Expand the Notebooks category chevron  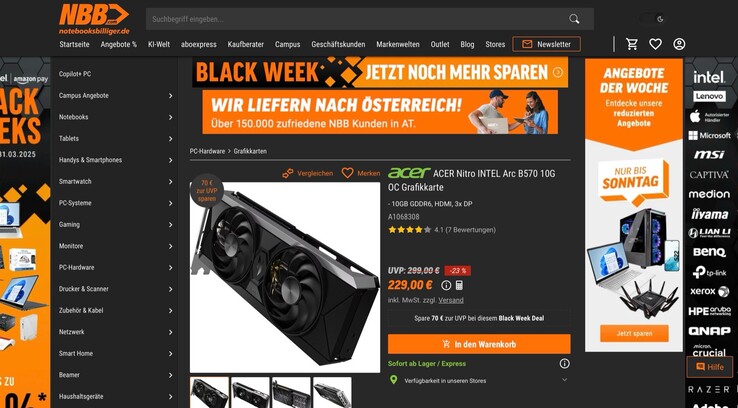[x=170, y=117]
